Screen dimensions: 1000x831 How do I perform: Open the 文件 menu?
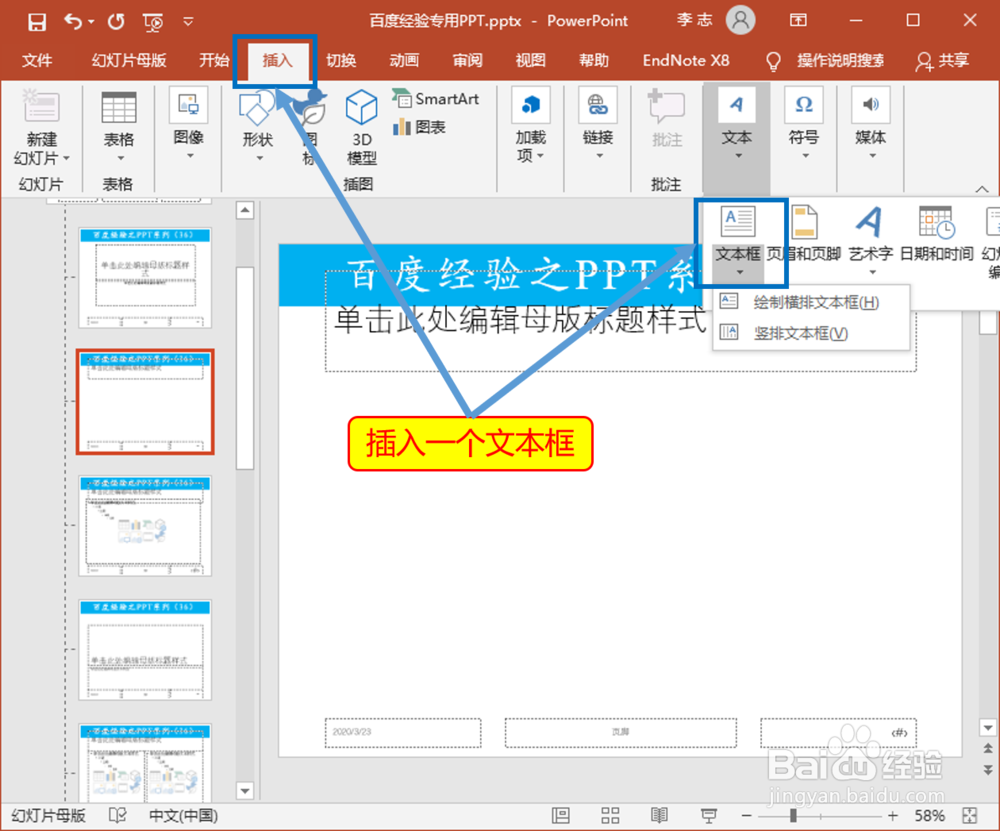click(x=37, y=61)
